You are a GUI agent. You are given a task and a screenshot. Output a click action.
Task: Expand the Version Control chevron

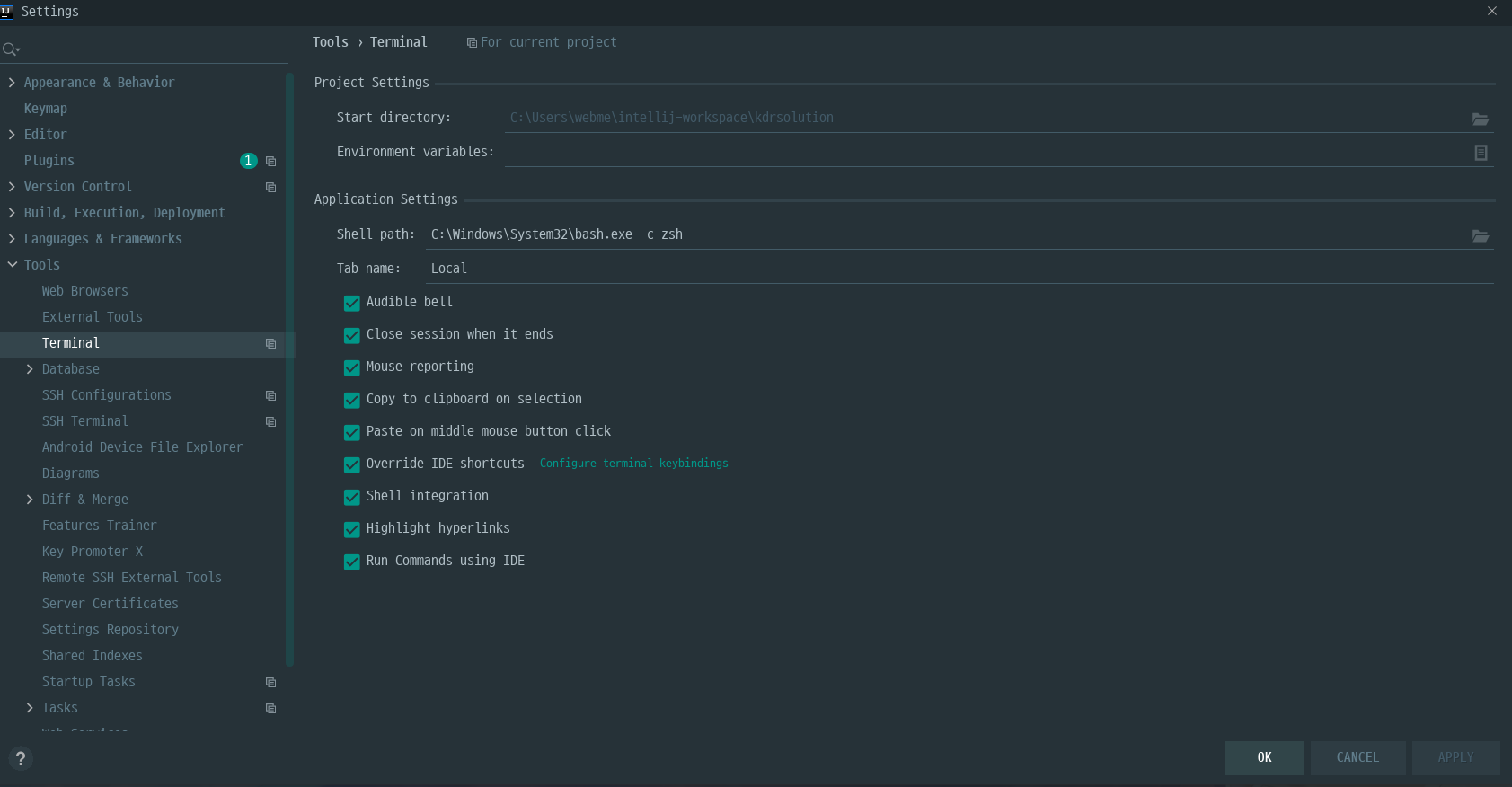point(12,187)
